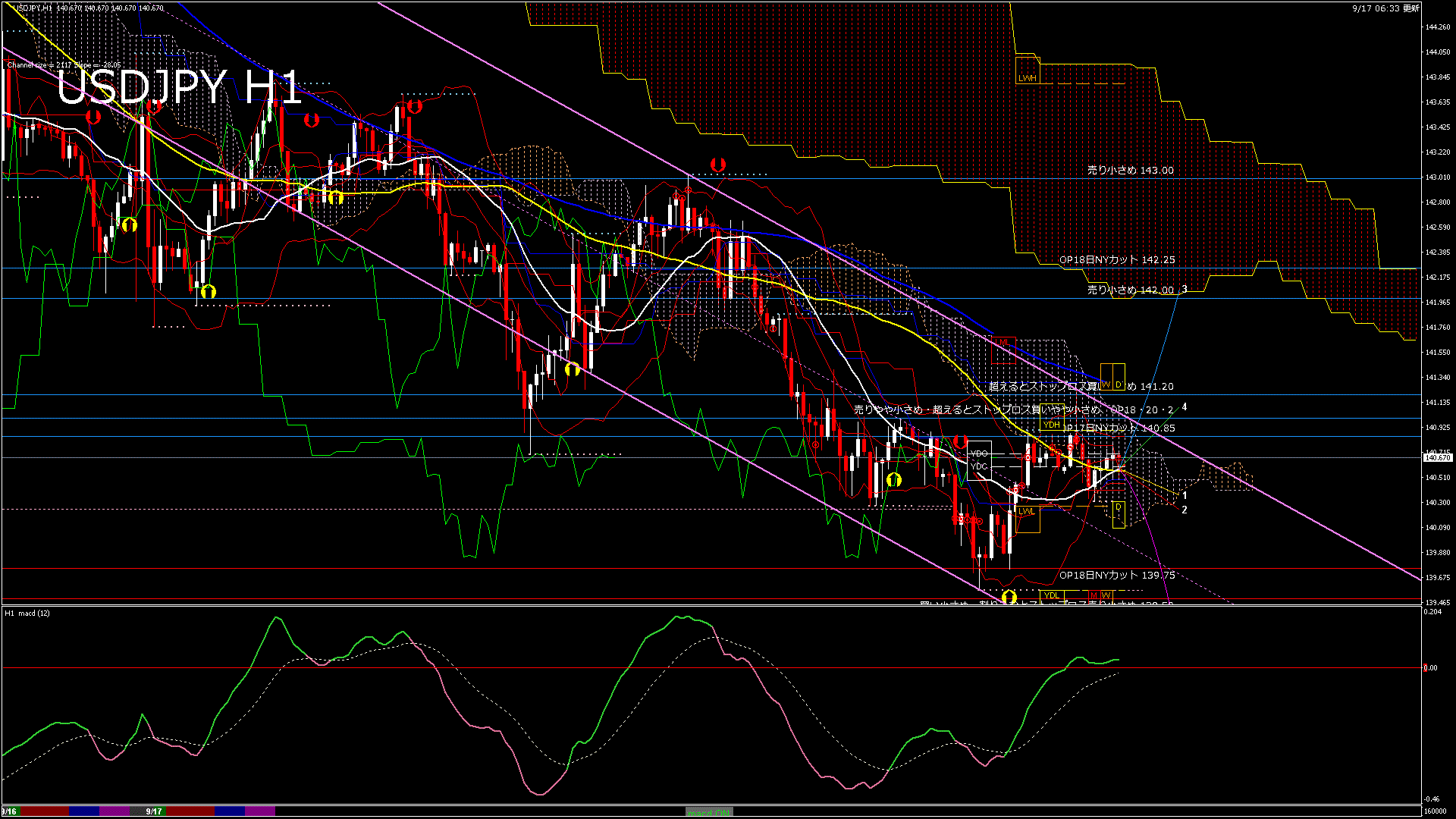Image resolution: width=1456 pixels, height=819 pixels.
Task: Click the red M label beside YDL
Action: pos(1093,595)
